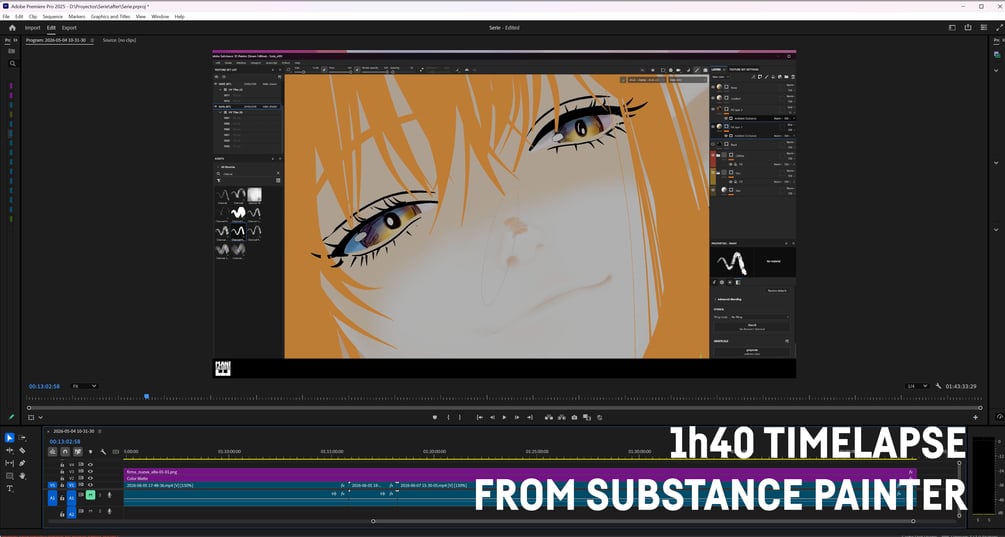Click Add Marker in Program Monitor
The image size is (1005, 537).
pos(435,417)
